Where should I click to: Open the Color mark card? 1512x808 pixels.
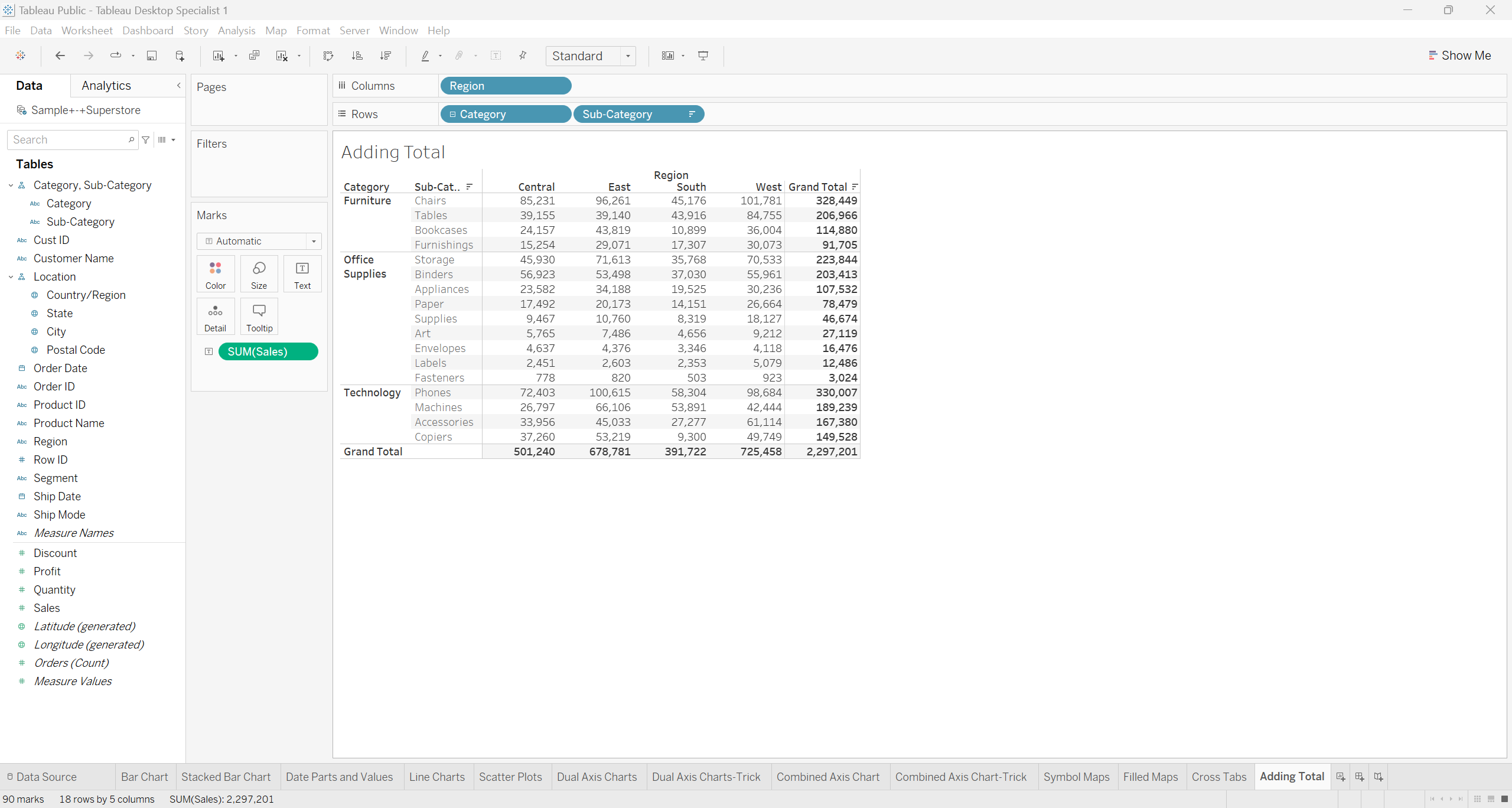coord(216,273)
